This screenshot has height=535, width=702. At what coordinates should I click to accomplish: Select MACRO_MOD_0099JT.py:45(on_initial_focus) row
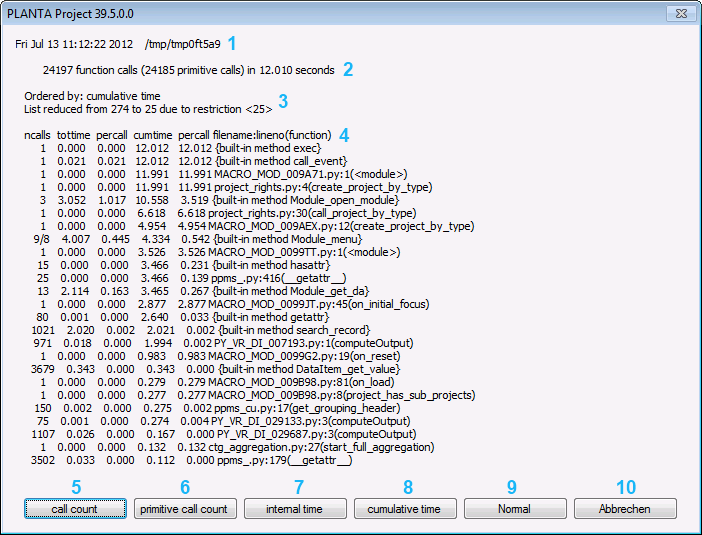(x=235, y=304)
